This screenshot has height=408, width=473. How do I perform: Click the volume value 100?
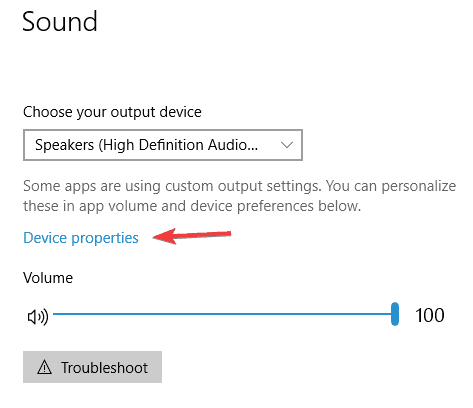point(430,315)
